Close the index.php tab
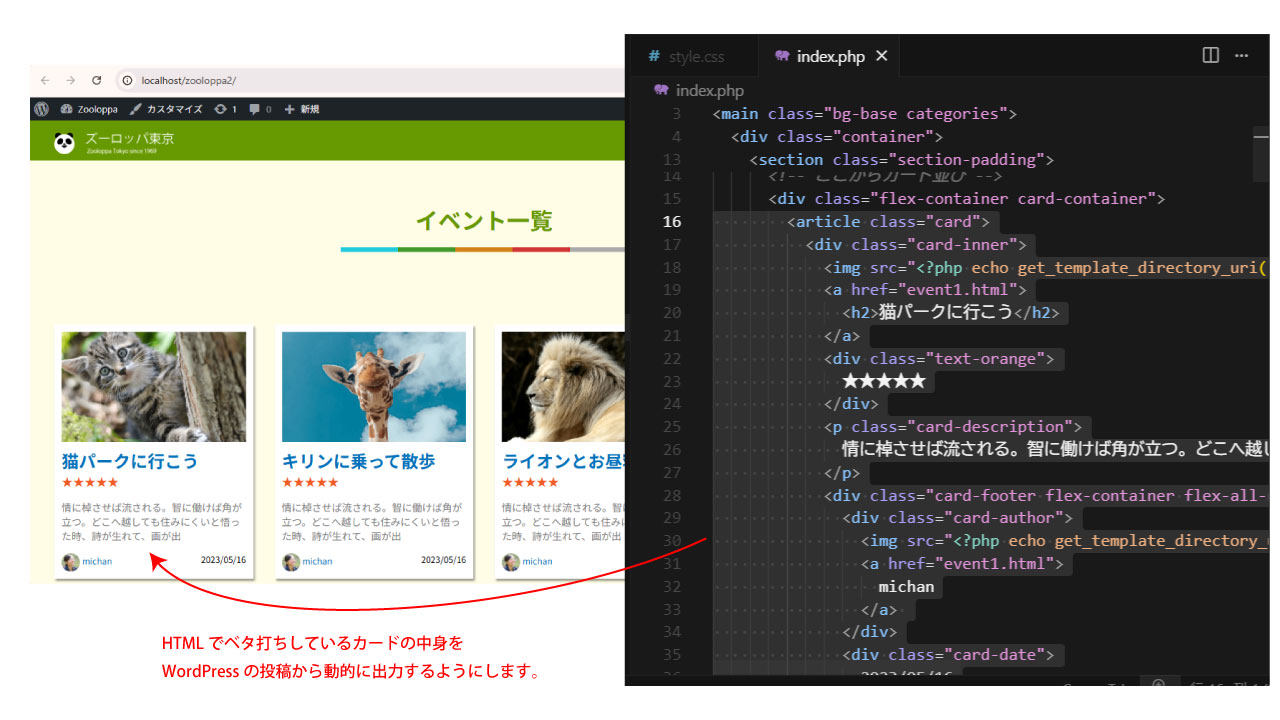 [x=881, y=56]
